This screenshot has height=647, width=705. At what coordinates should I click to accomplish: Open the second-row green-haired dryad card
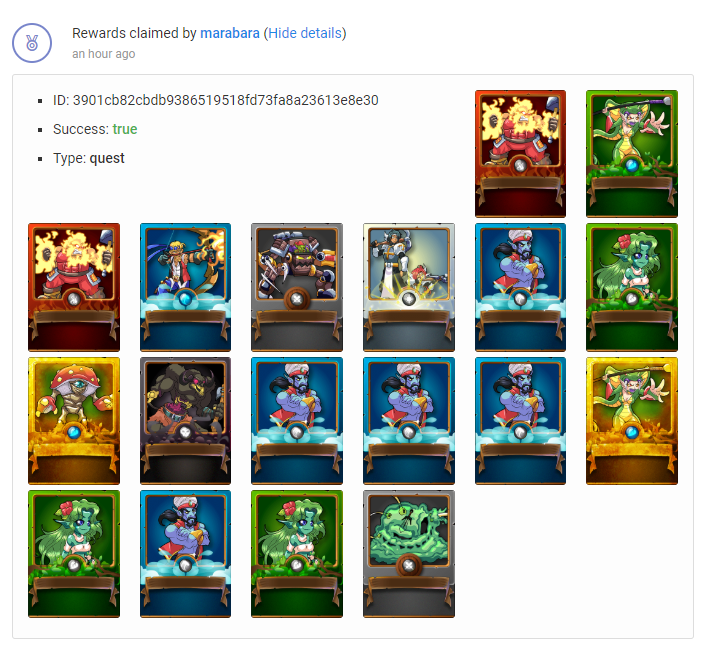[632, 287]
